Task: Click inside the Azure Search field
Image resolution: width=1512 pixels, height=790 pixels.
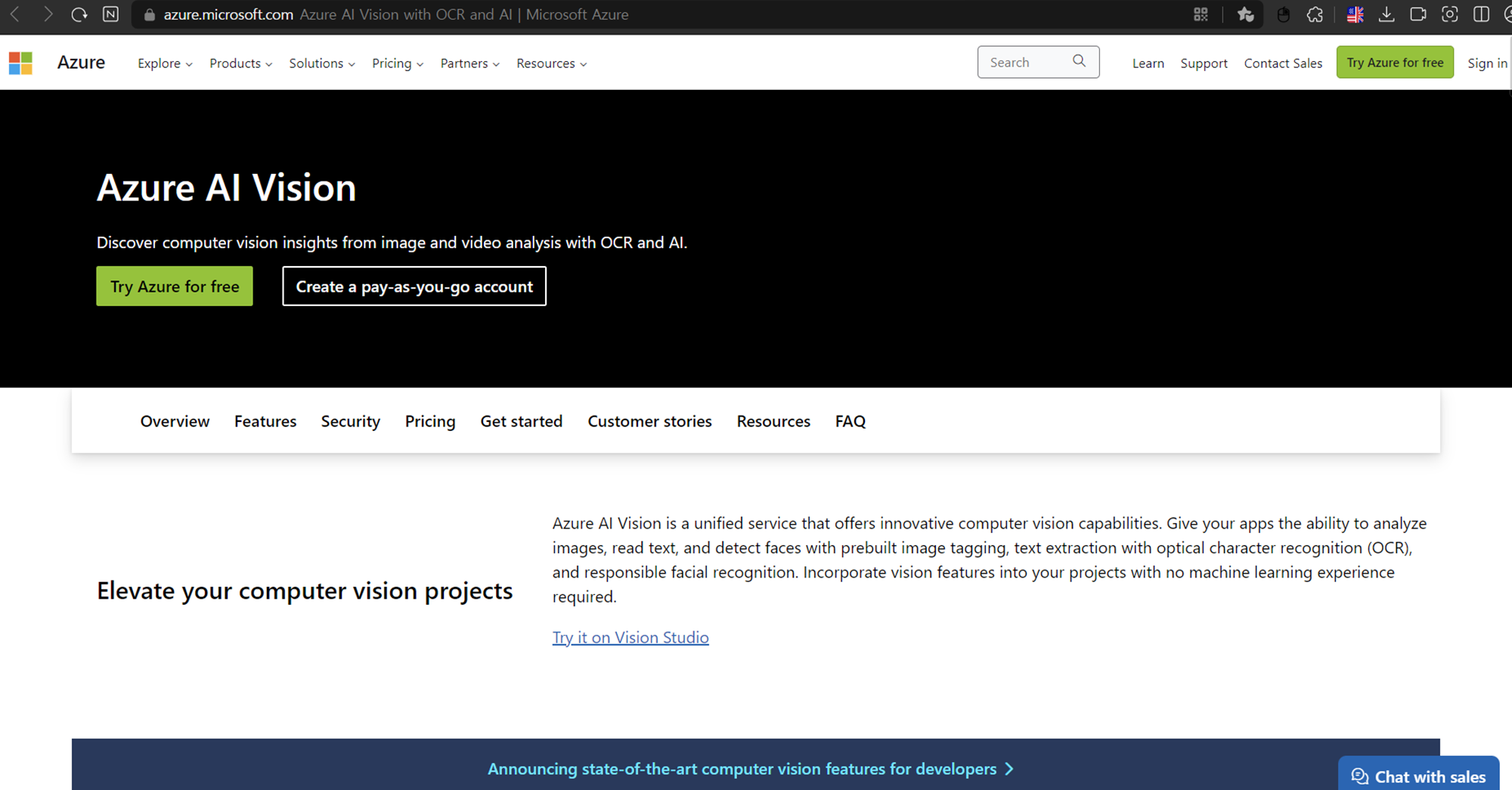Action: (x=1024, y=62)
